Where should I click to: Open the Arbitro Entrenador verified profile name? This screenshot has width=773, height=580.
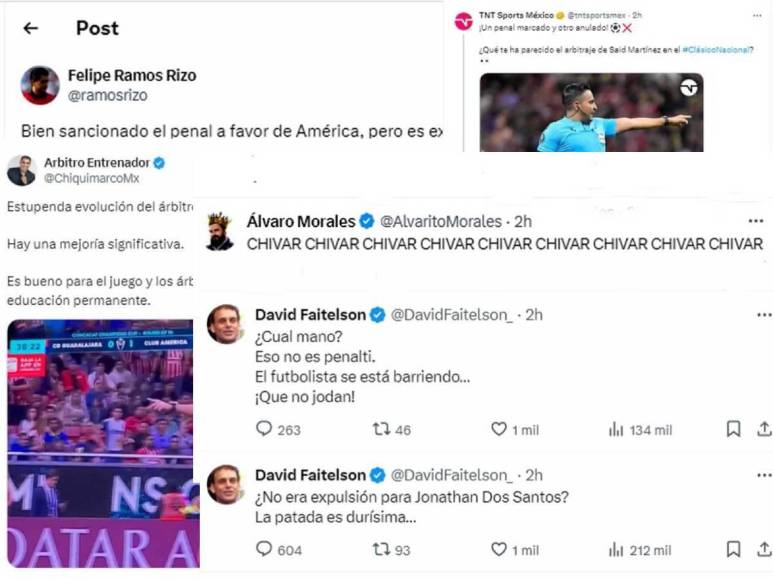[97, 163]
